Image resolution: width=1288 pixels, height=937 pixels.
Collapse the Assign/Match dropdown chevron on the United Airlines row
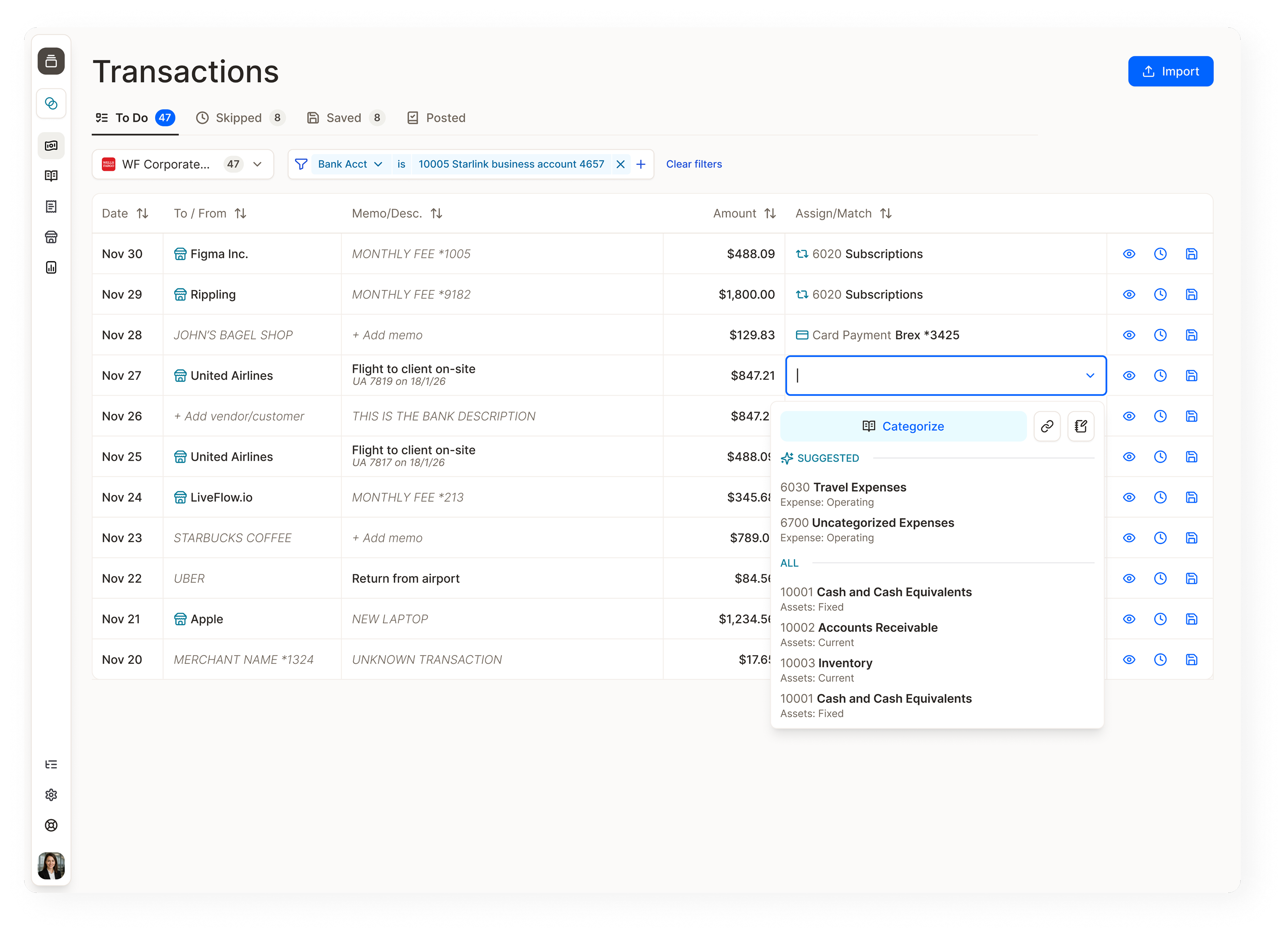1089,376
